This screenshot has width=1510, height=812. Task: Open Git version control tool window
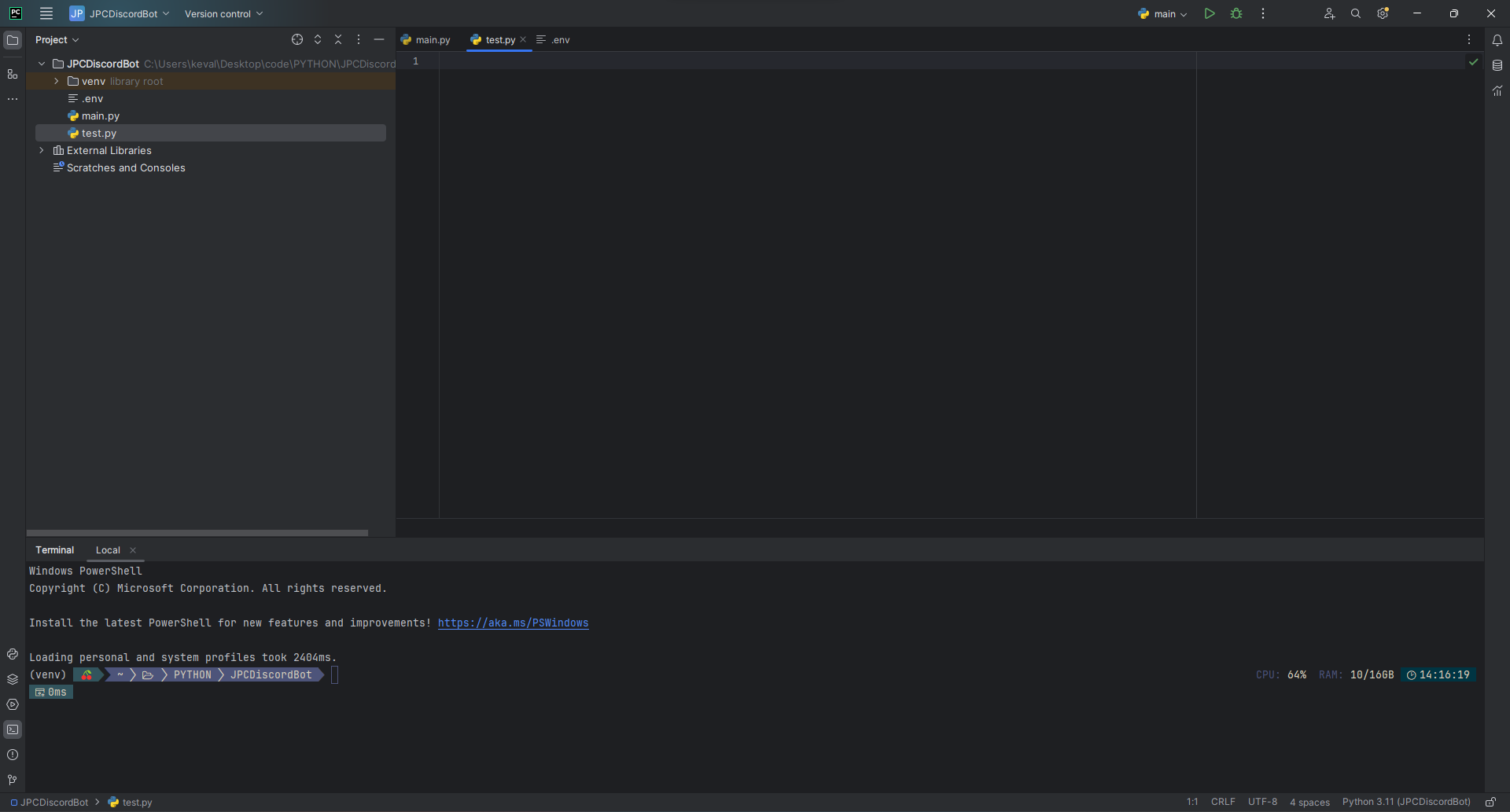pyautogui.click(x=13, y=780)
